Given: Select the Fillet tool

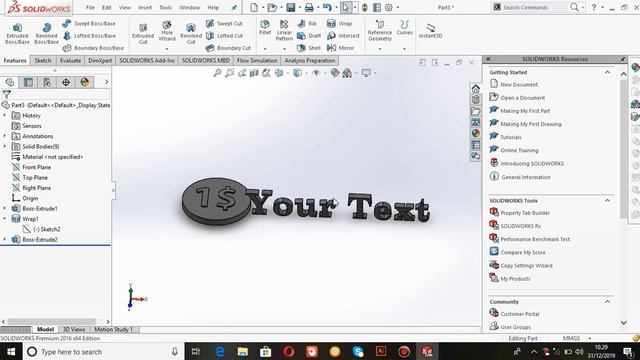Looking at the screenshot, I should [265, 27].
